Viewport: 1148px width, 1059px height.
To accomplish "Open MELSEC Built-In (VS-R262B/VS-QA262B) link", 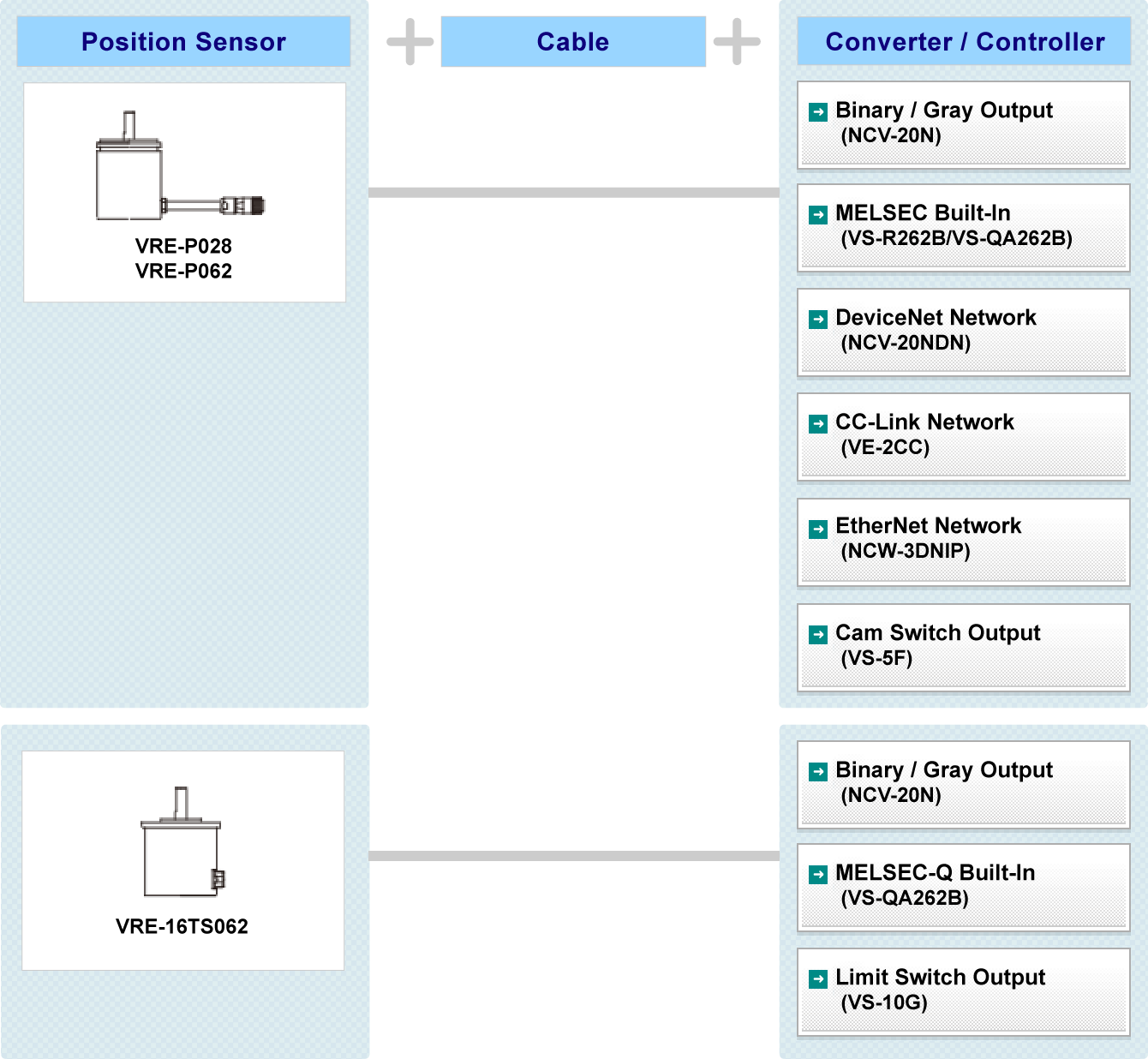I will (x=964, y=228).
